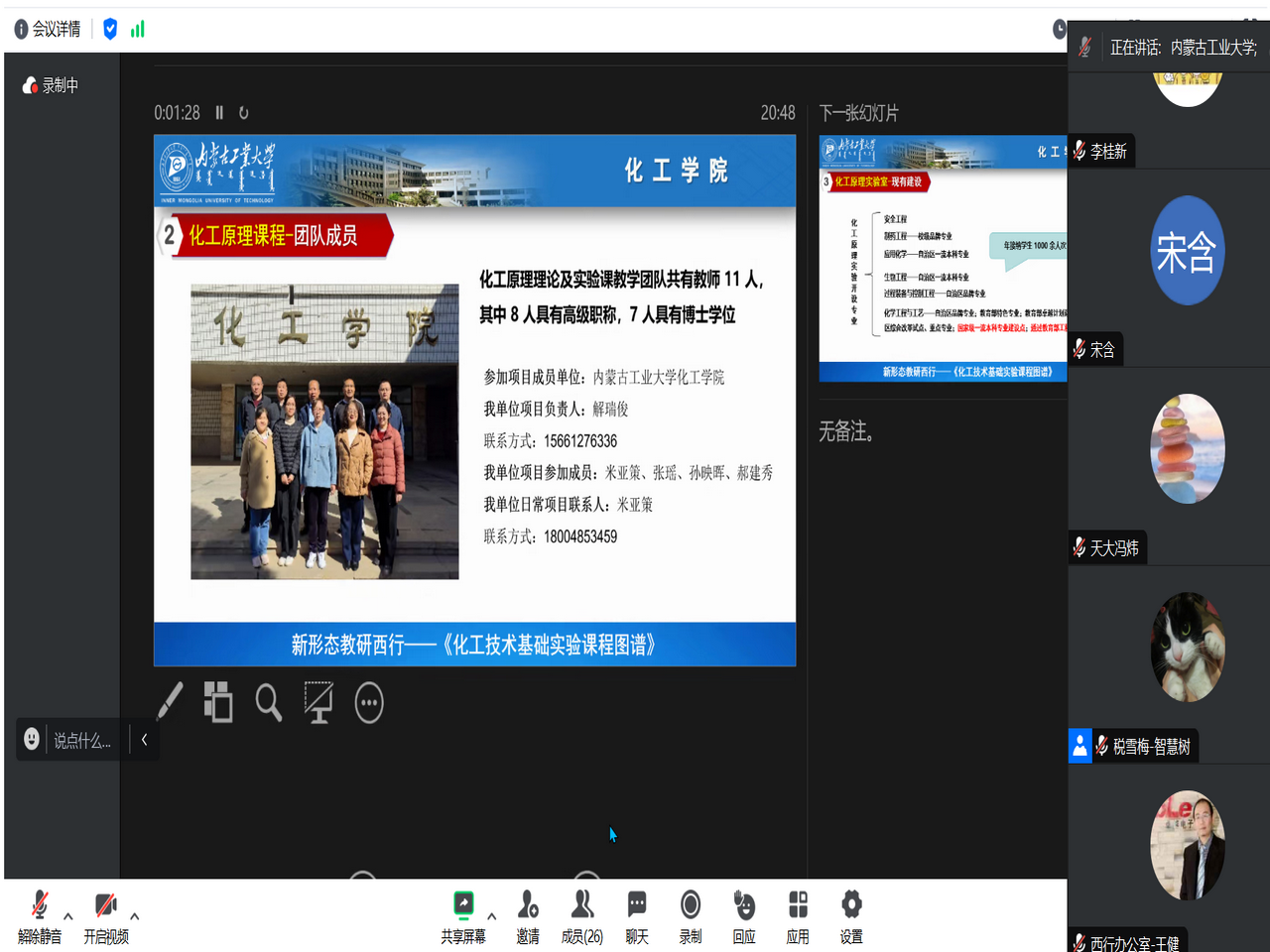Open the see all slides grid icon

pyautogui.click(x=218, y=702)
